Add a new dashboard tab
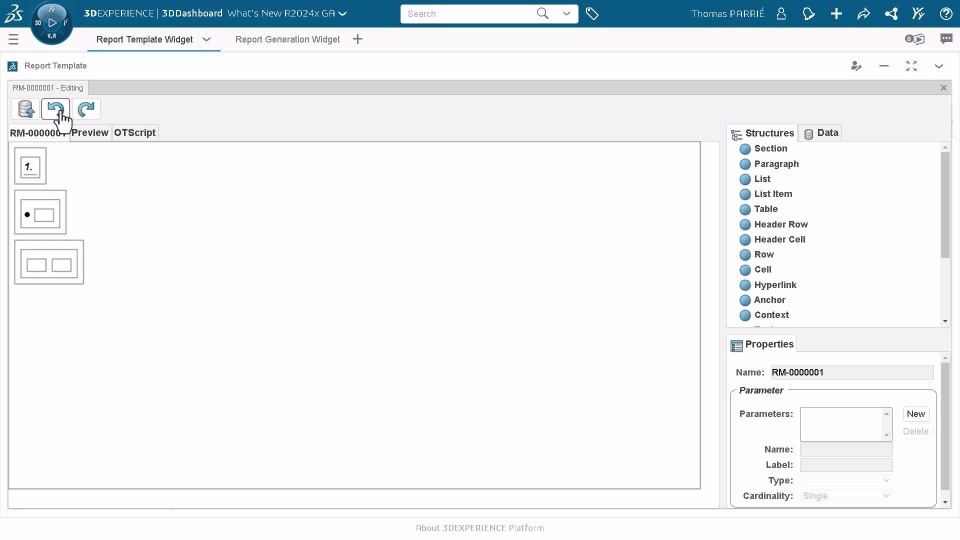The width and height of the screenshot is (960, 540). (x=358, y=39)
